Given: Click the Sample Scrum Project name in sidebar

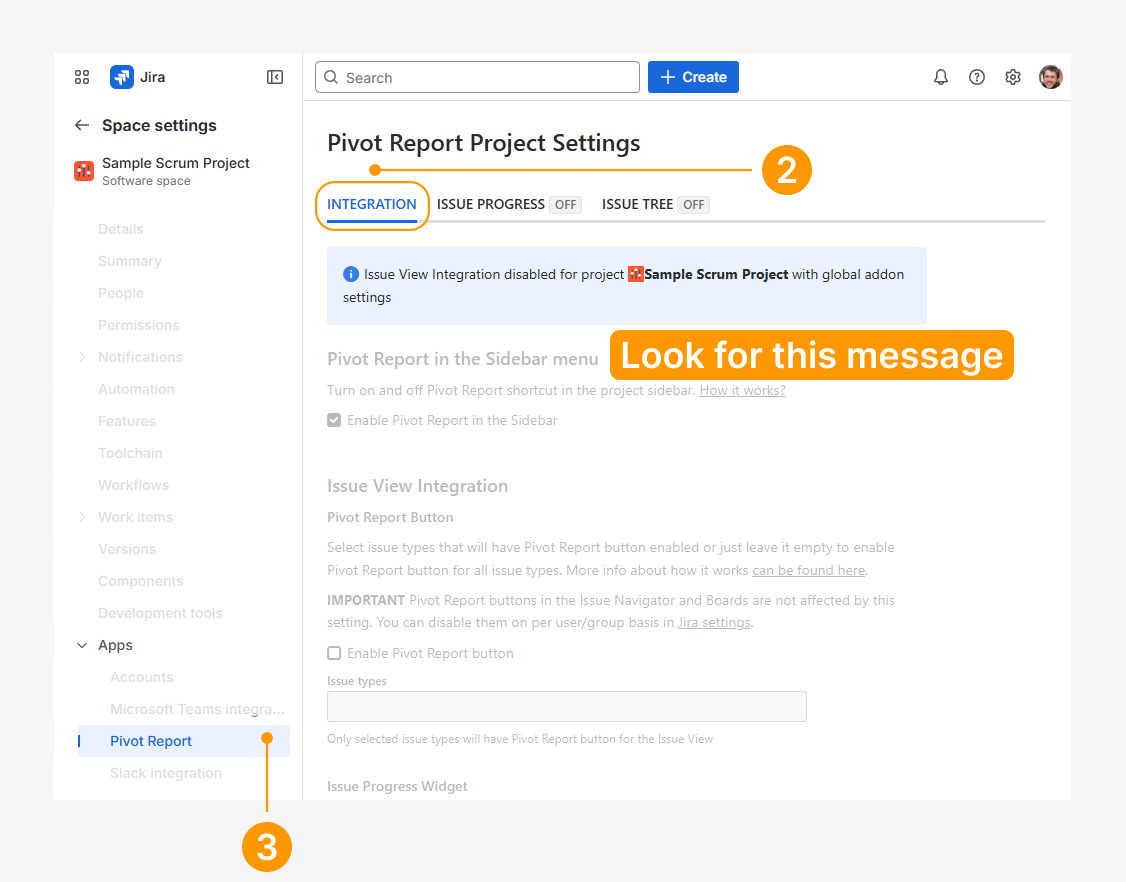Looking at the screenshot, I should point(176,163).
